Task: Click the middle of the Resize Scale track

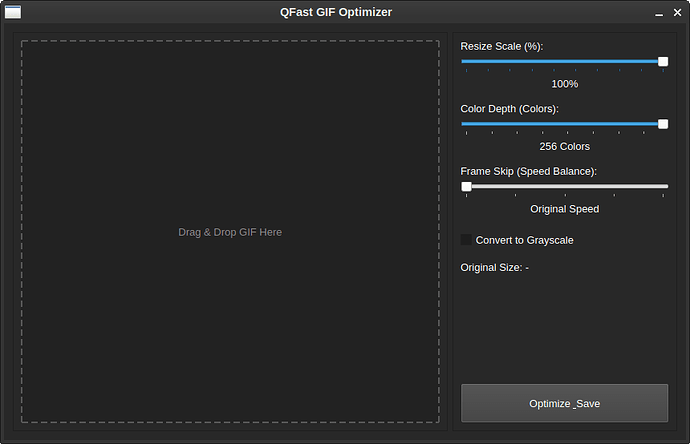Action: 564,61
